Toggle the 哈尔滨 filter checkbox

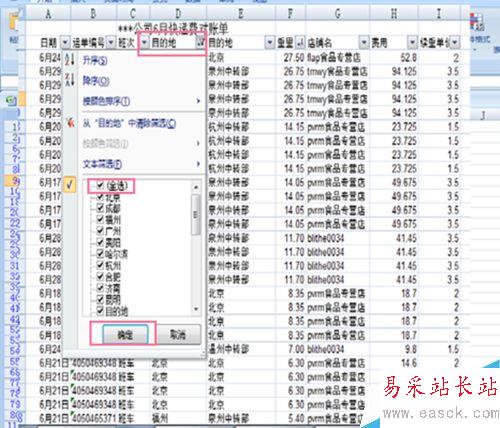[x=100, y=253]
